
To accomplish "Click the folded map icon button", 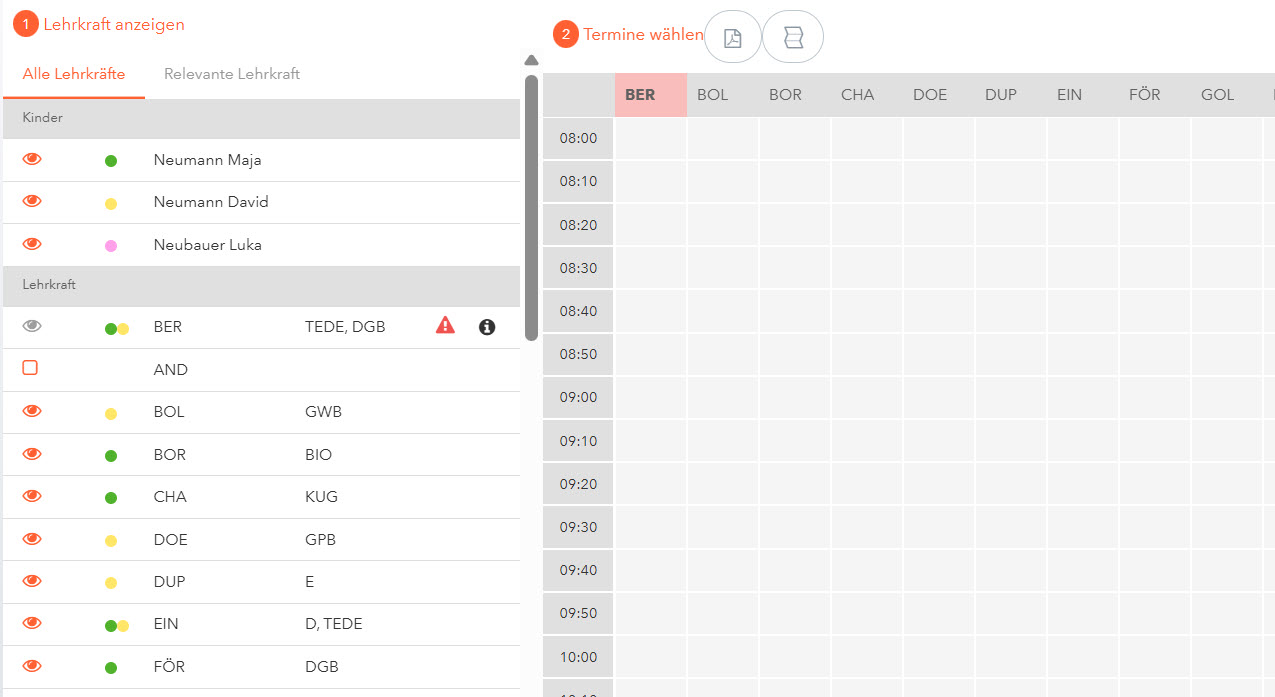I will 793,38.
